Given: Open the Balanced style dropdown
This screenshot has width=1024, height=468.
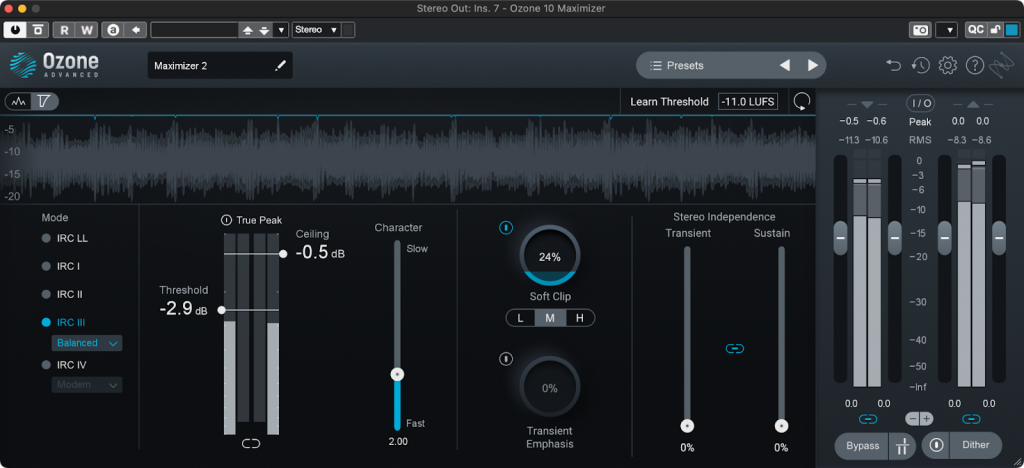Looking at the screenshot, I should (87, 343).
